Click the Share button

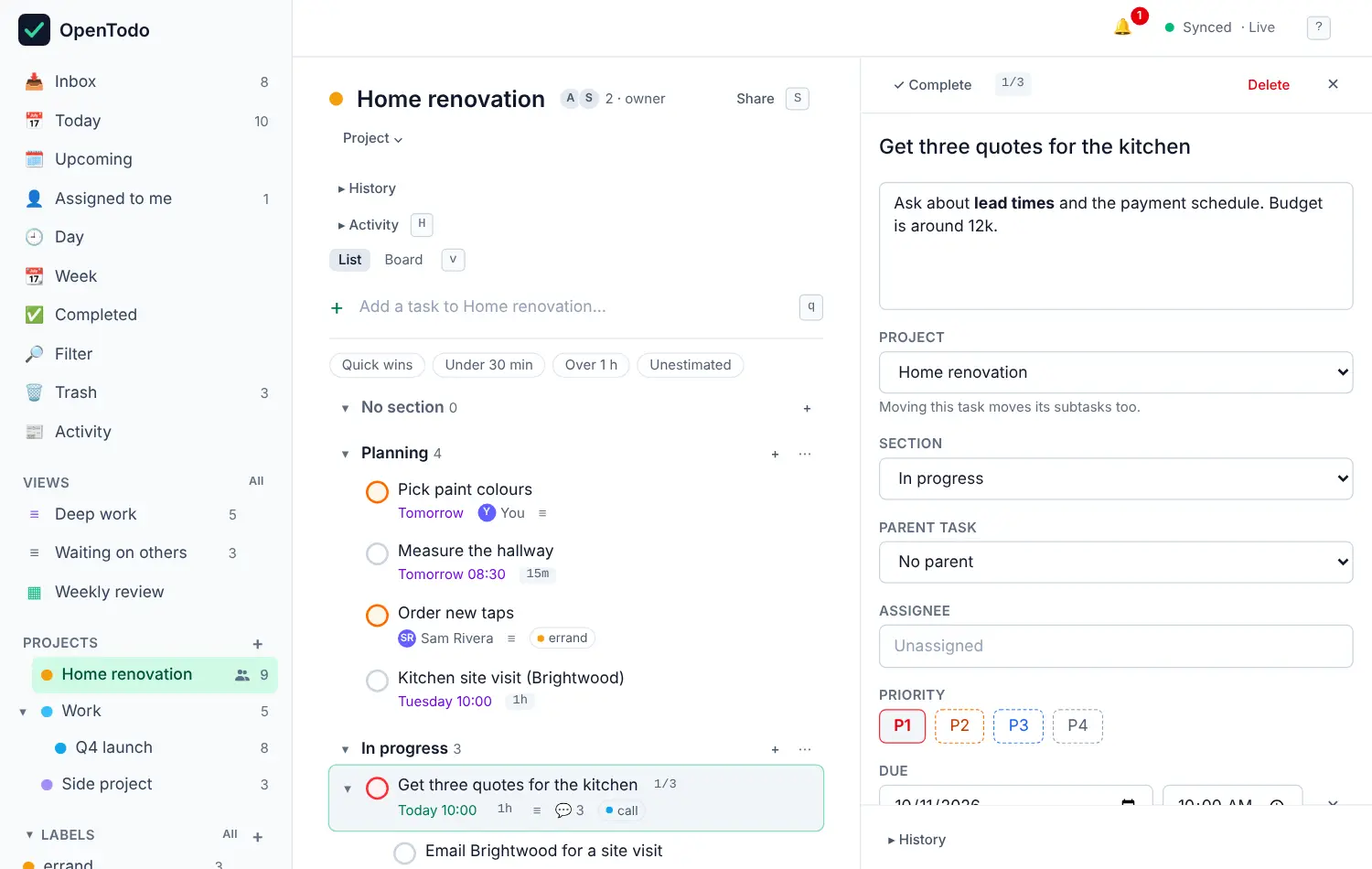pyautogui.click(x=755, y=99)
